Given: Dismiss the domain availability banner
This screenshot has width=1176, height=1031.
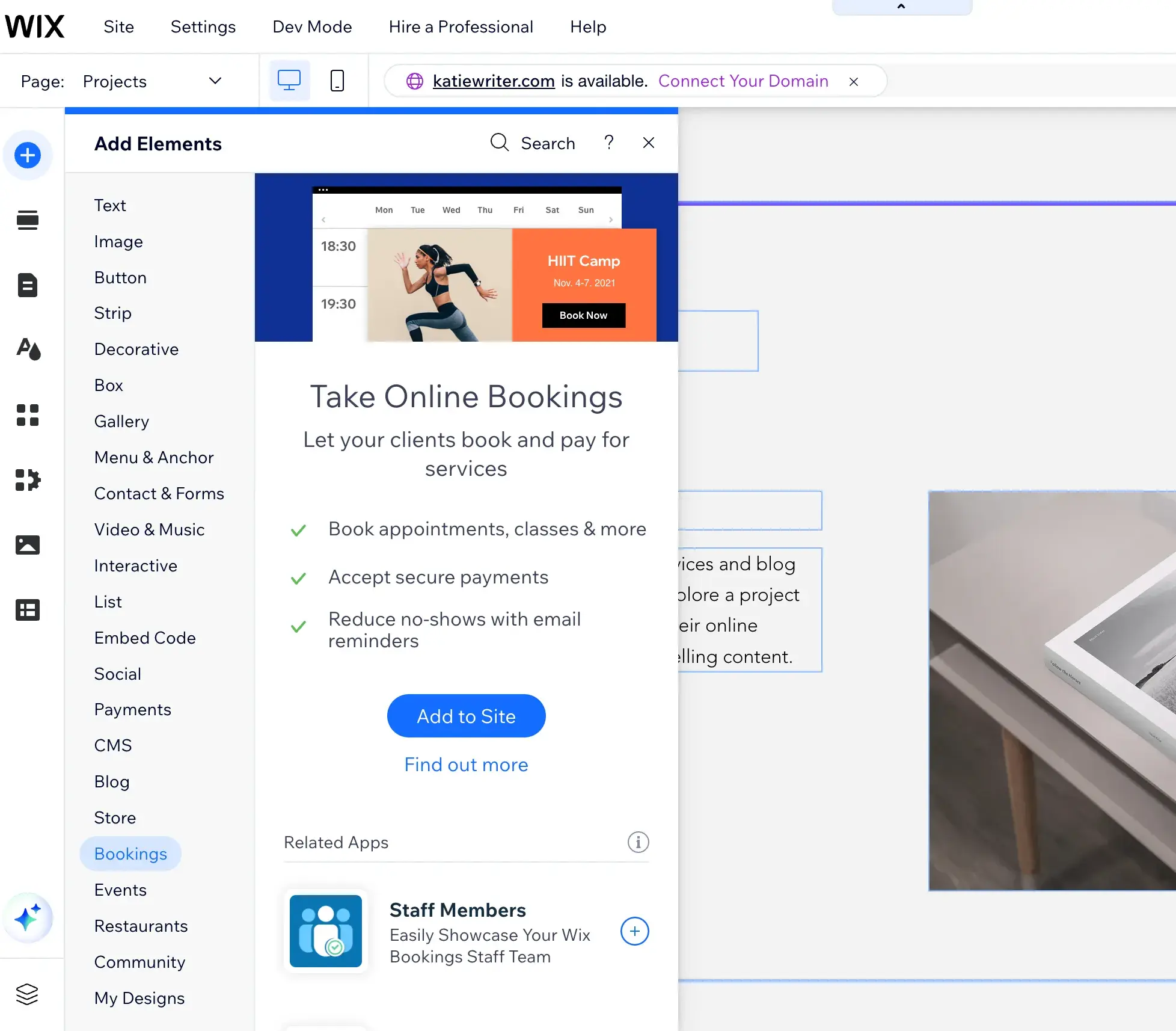Looking at the screenshot, I should (x=853, y=81).
